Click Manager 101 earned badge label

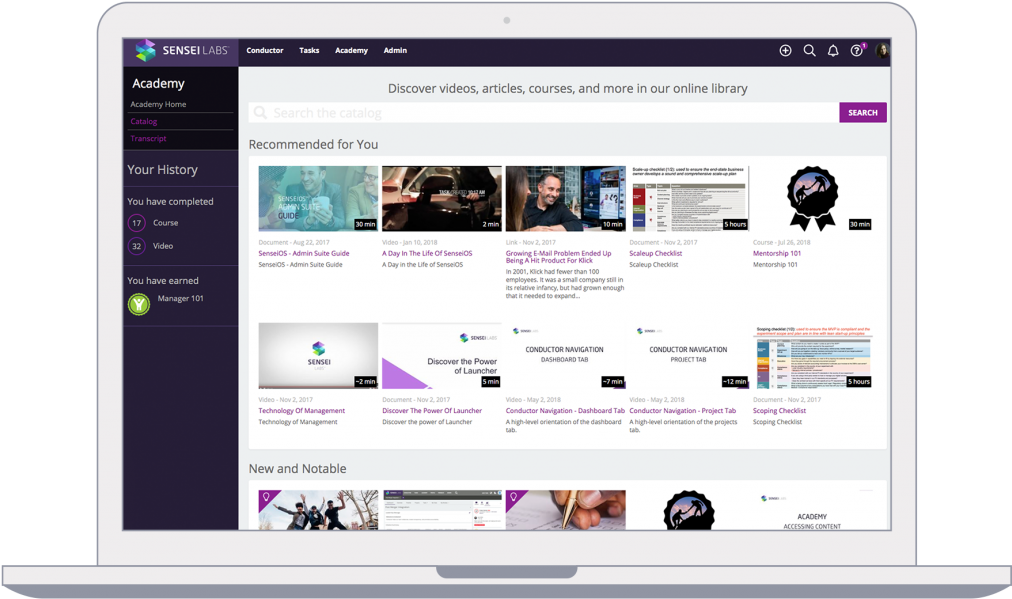tap(181, 298)
